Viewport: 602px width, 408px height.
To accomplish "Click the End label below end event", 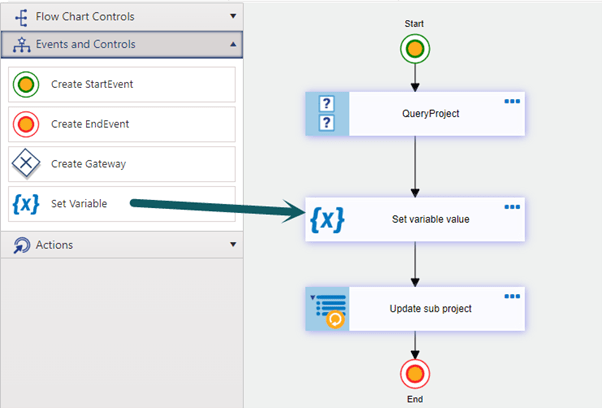I will pyautogui.click(x=415, y=399).
